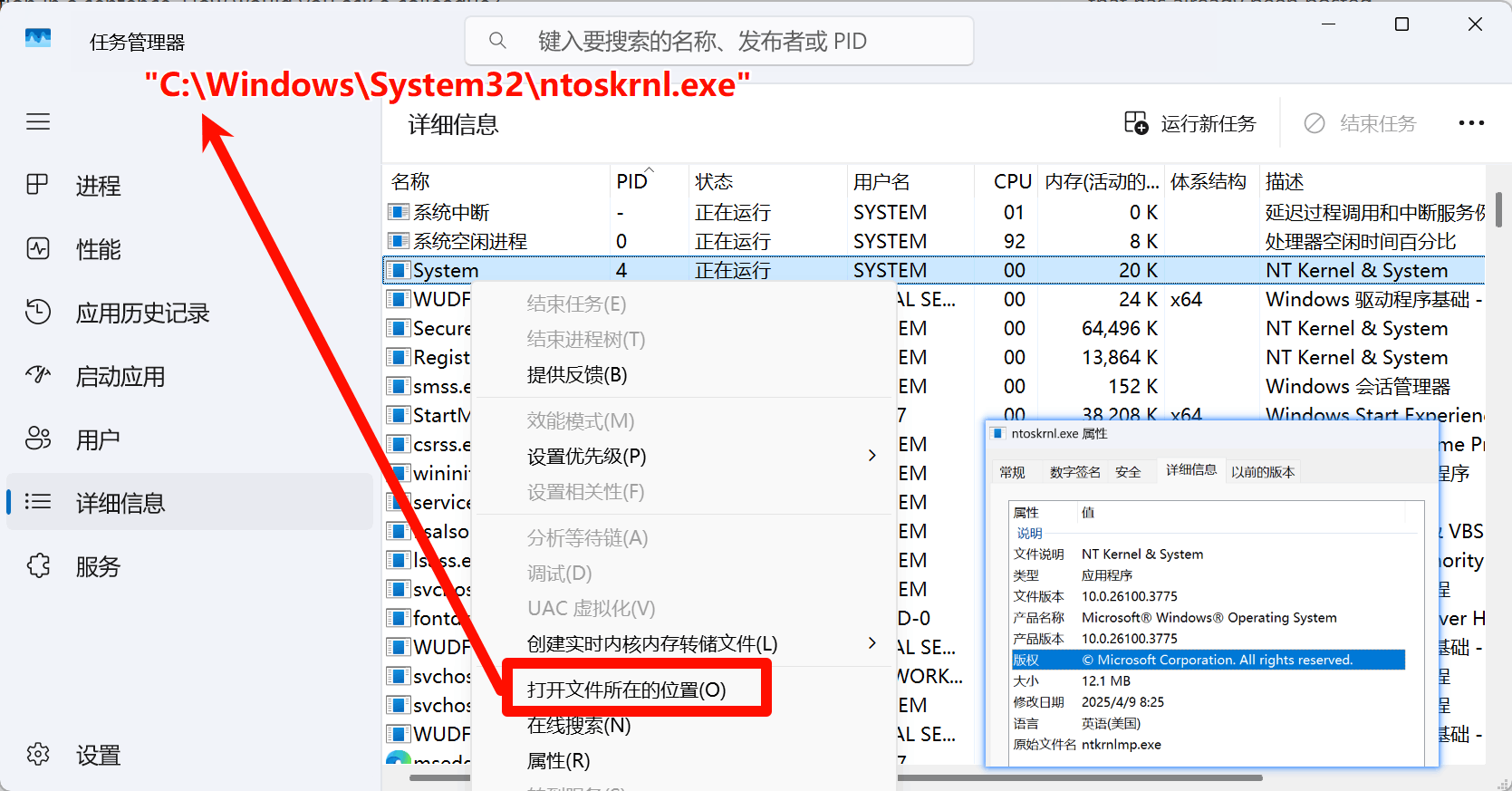Image resolution: width=1512 pixels, height=791 pixels.
Task: Sort by PID column header
Action: tap(649, 181)
